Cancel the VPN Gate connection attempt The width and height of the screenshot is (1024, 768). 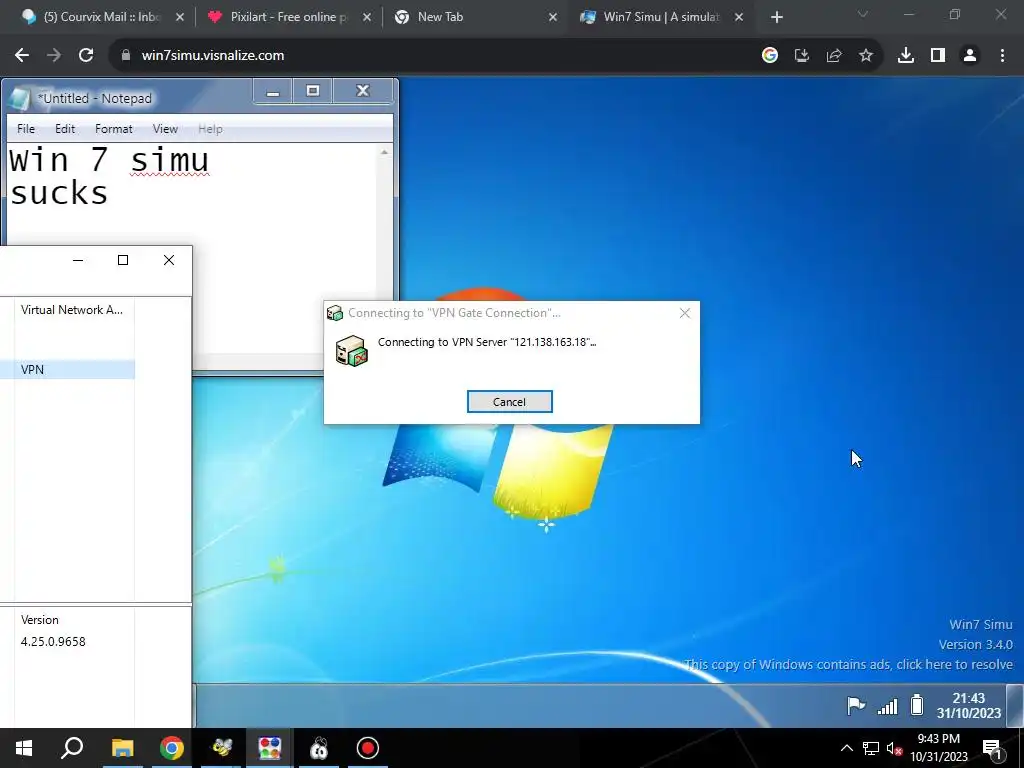pos(509,402)
